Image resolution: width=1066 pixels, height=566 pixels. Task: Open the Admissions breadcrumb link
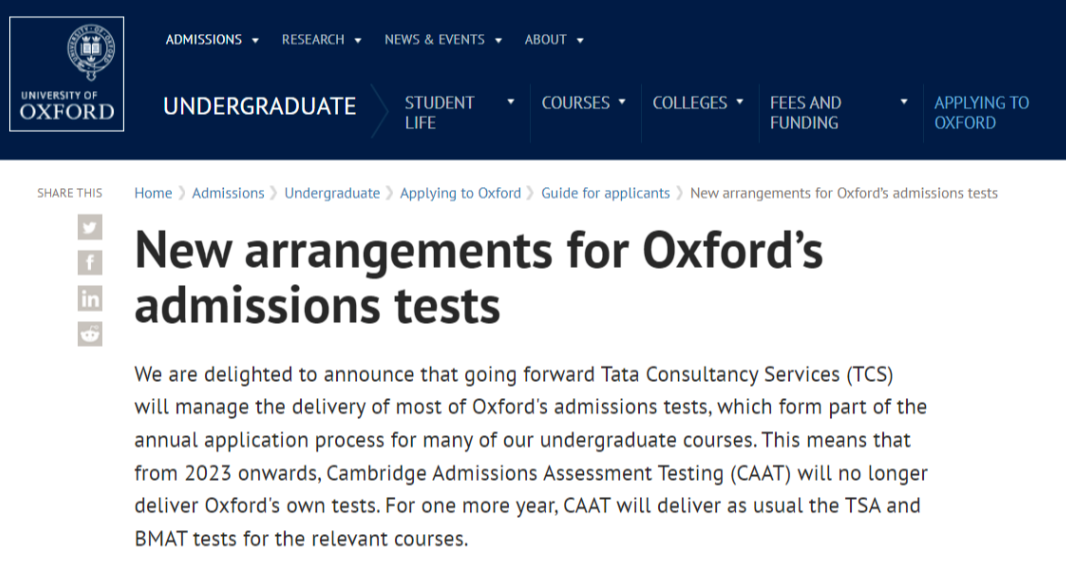tap(228, 193)
